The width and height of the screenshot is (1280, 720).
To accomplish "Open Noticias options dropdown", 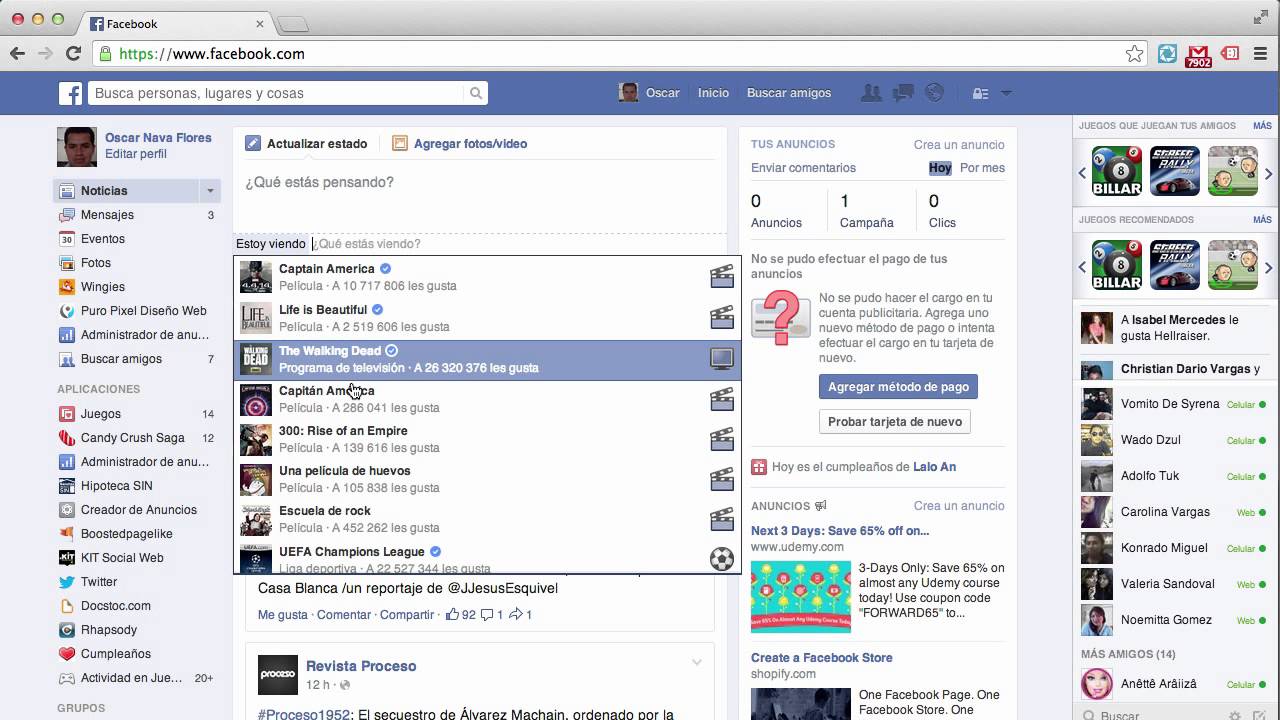I will tap(210, 191).
